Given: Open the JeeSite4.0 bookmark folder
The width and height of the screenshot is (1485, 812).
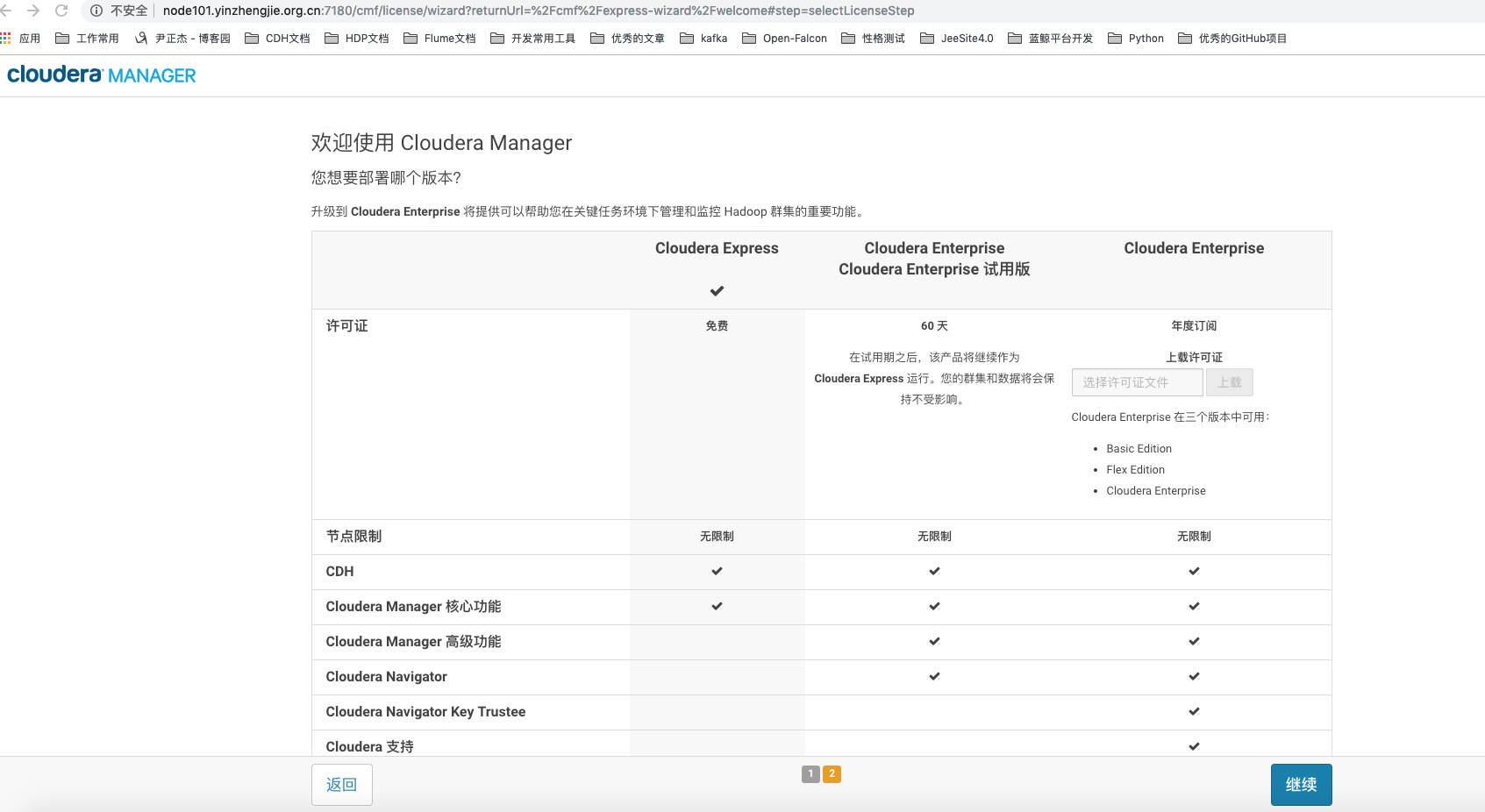Looking at the screenshot, I should (956, 39).
